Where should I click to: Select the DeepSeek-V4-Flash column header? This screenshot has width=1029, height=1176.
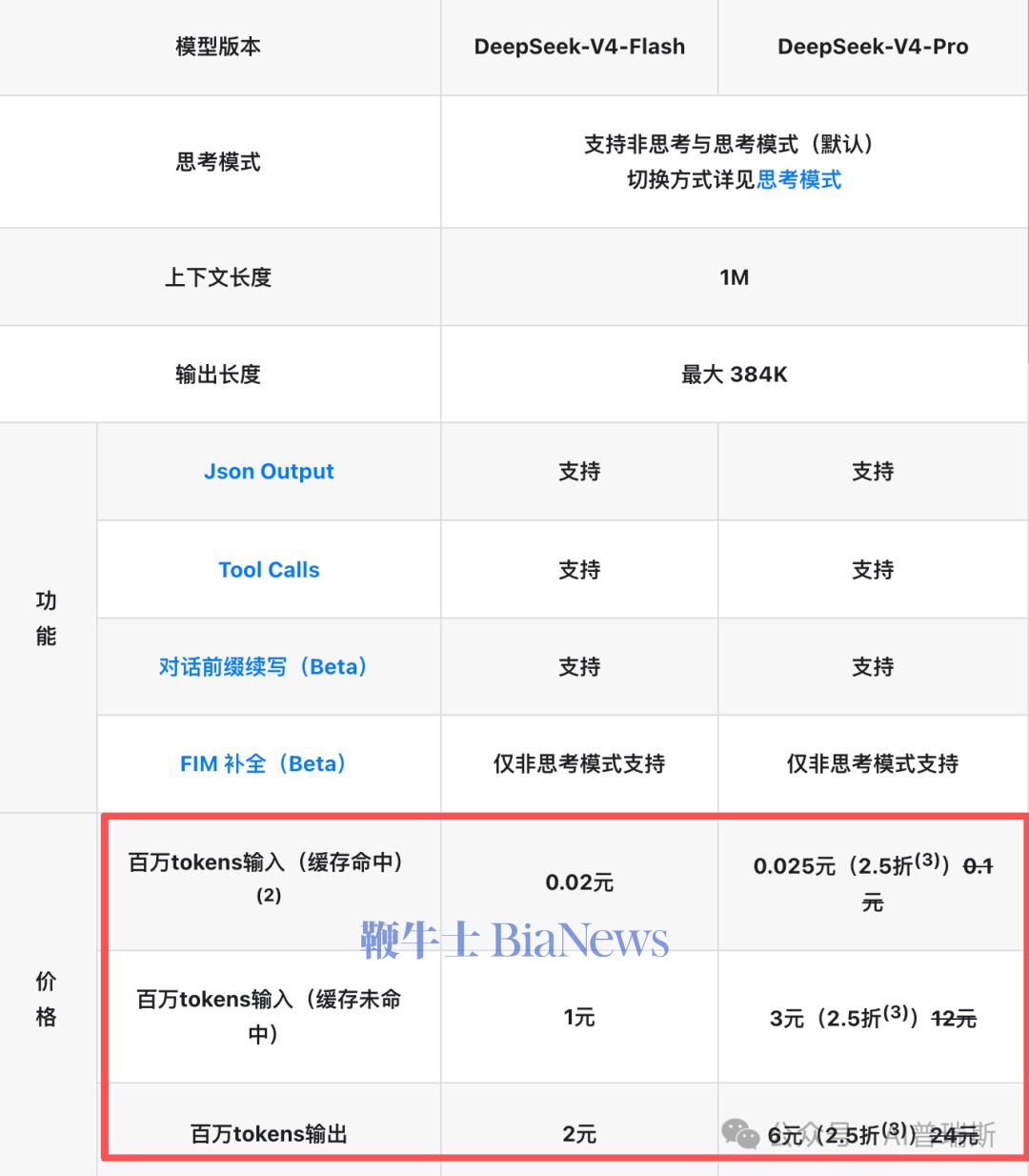point(579,47)
